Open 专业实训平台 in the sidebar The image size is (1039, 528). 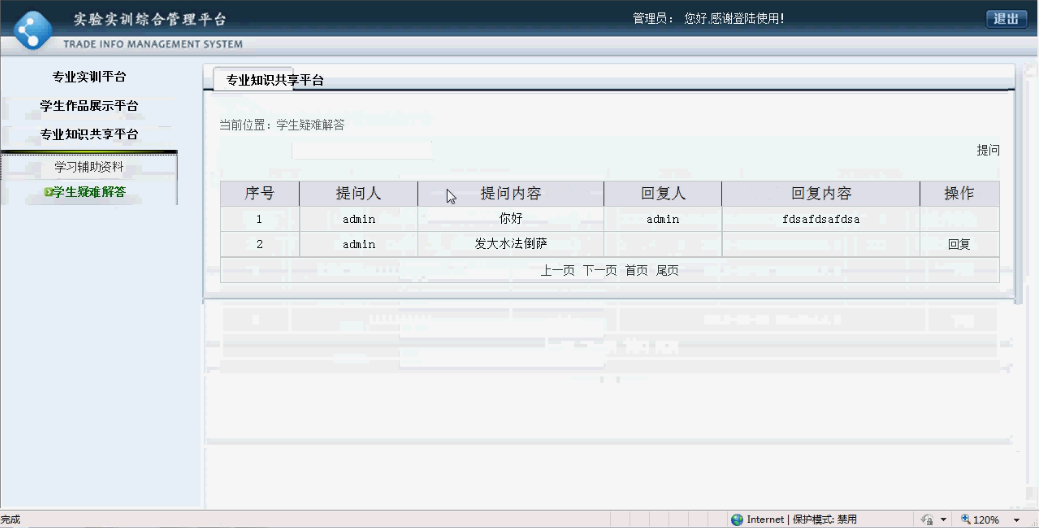coord(89,77)
